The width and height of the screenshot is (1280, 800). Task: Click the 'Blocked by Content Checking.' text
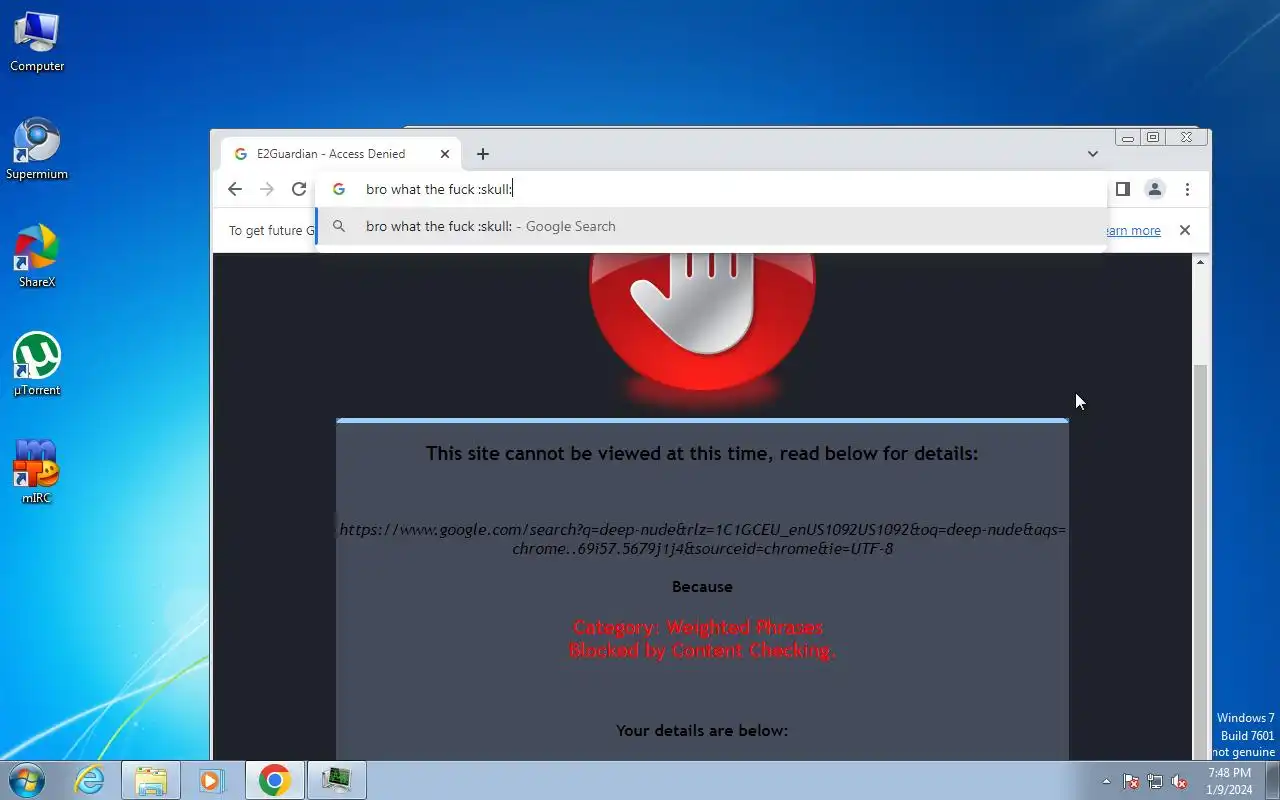click(x=702, y=650)
